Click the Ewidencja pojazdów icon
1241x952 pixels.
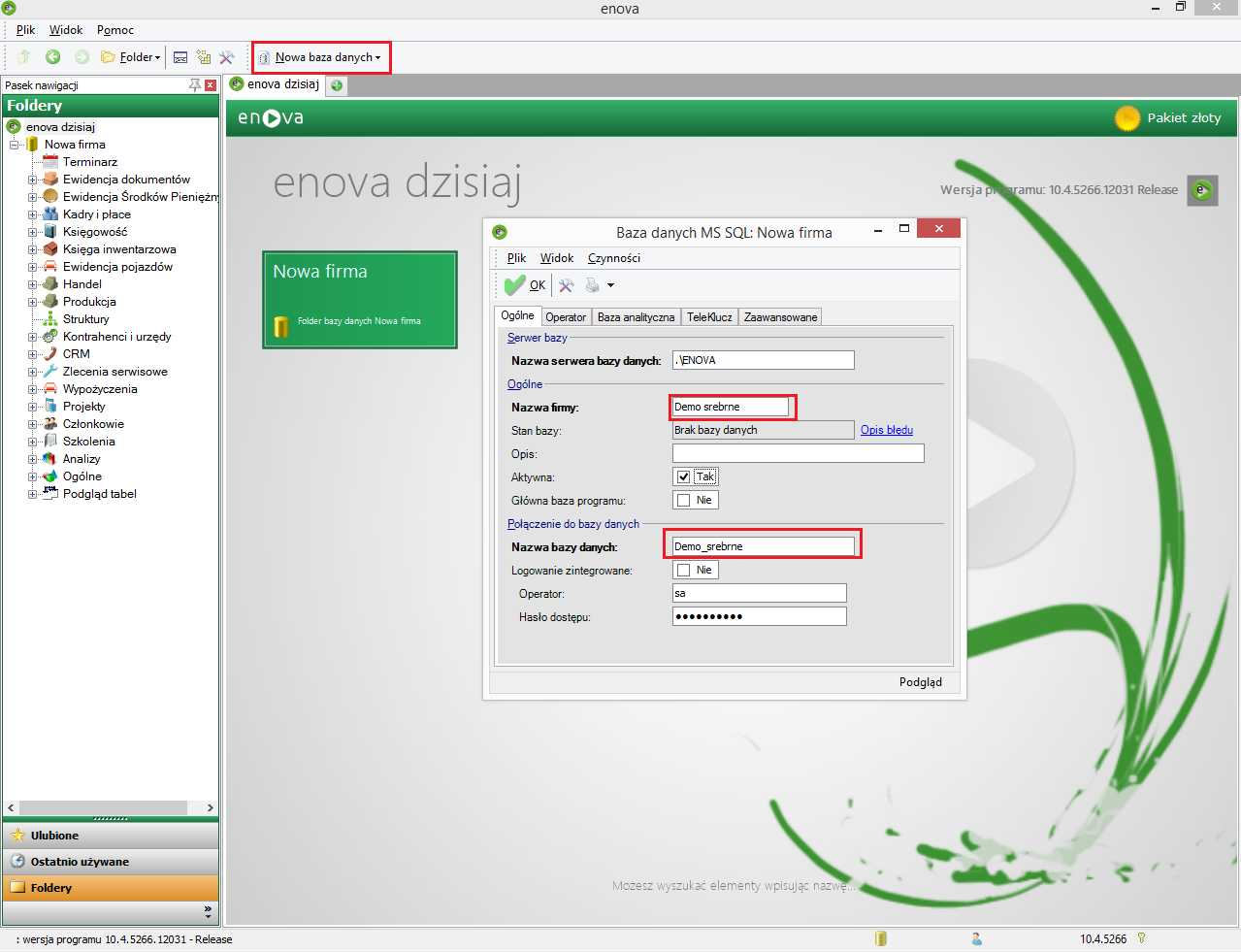(x=50, y=267)
